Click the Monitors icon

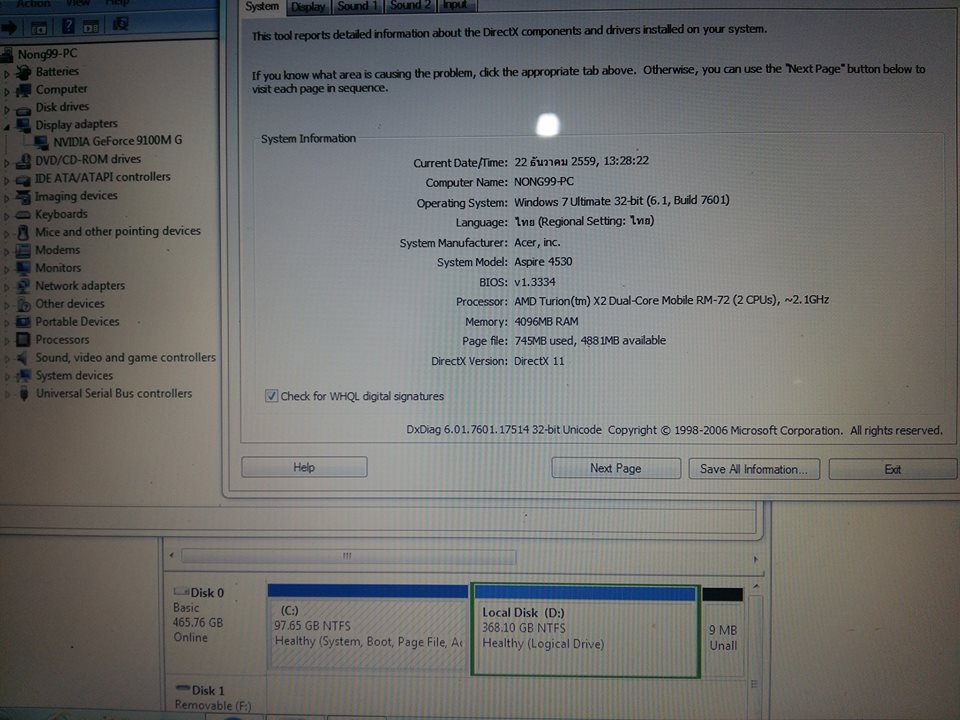tap(23, 268)
